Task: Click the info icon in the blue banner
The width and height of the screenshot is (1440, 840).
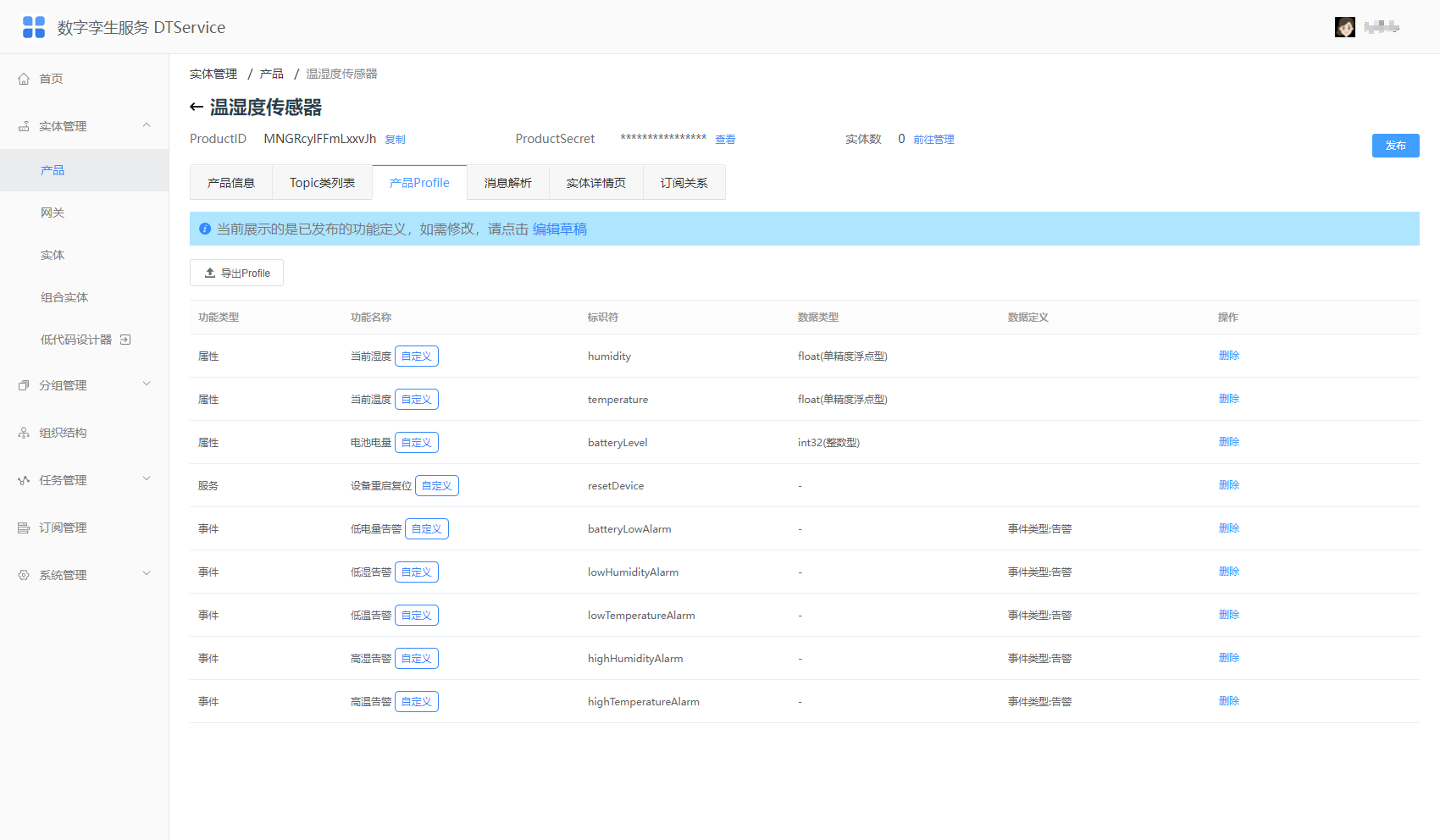Action: [x=205, y=229]
